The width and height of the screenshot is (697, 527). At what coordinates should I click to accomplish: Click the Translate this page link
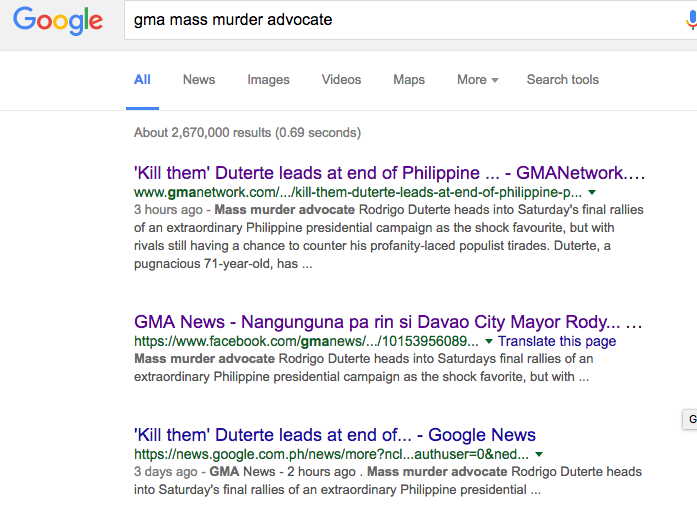557,341
